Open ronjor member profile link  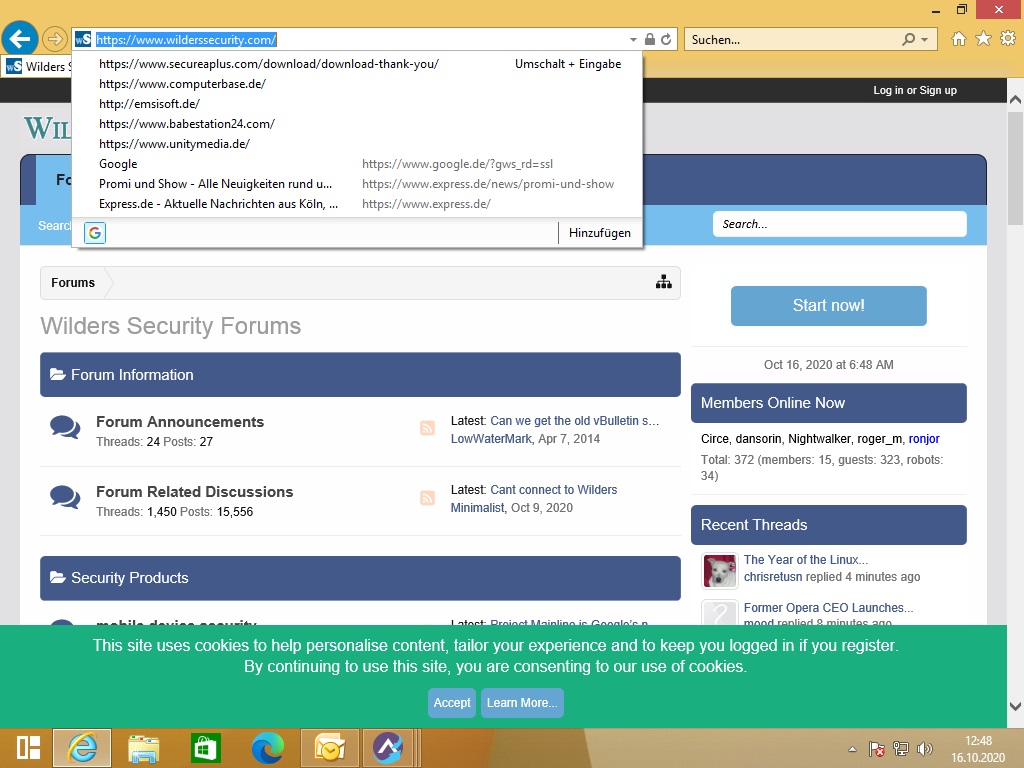pos(923,439)
